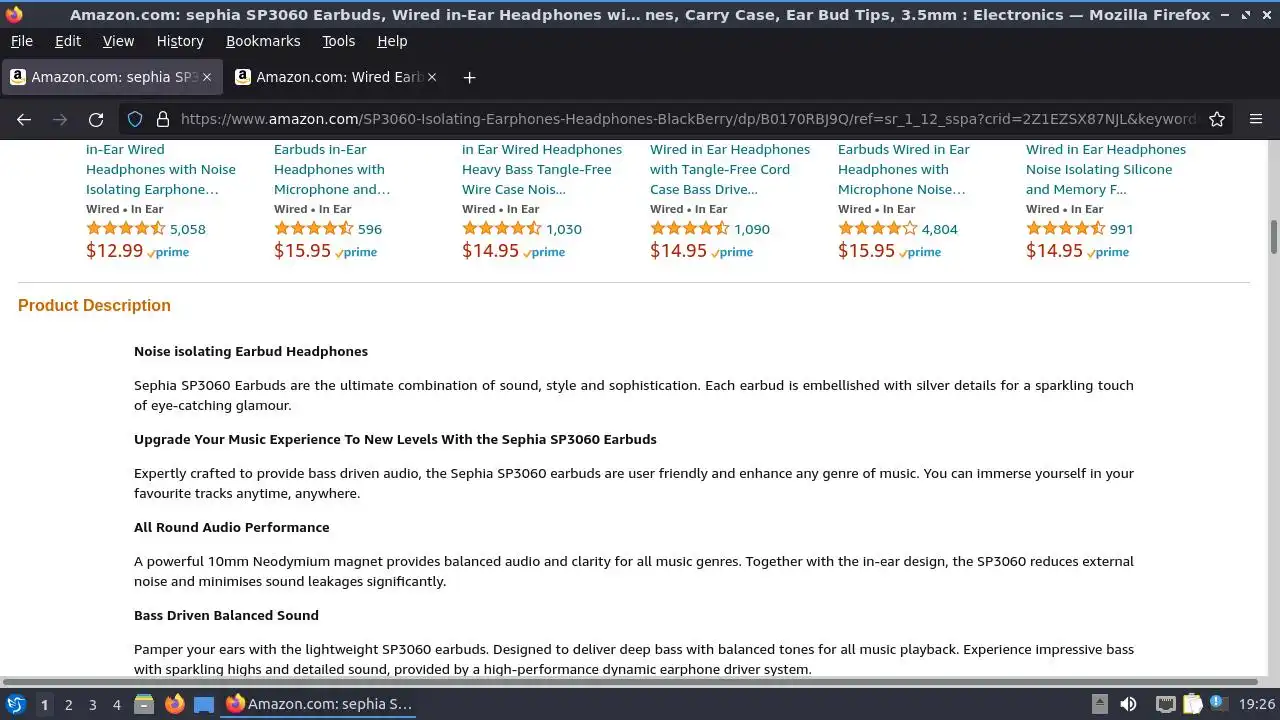Click the vertical page scrollbar thumb
1280x720 pixels.
[x=1273, y=237]
